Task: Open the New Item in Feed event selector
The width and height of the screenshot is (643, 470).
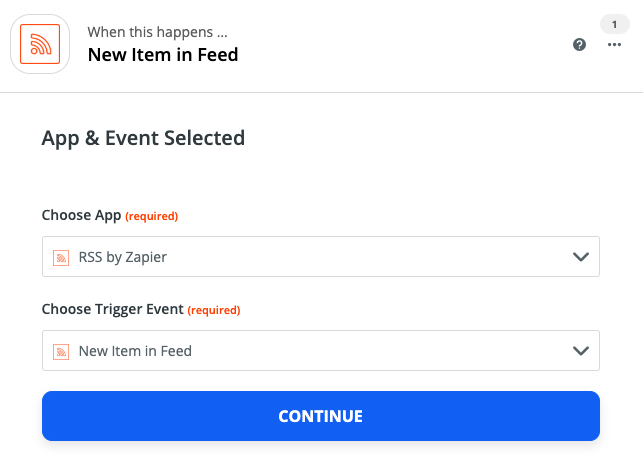Action: [x=320, y=351]
